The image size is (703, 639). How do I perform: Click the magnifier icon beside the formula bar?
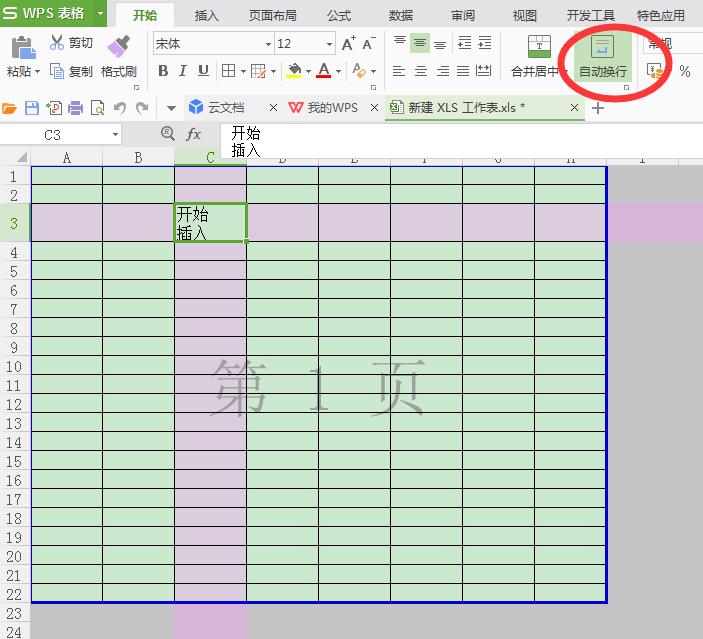tap(168, 133)
